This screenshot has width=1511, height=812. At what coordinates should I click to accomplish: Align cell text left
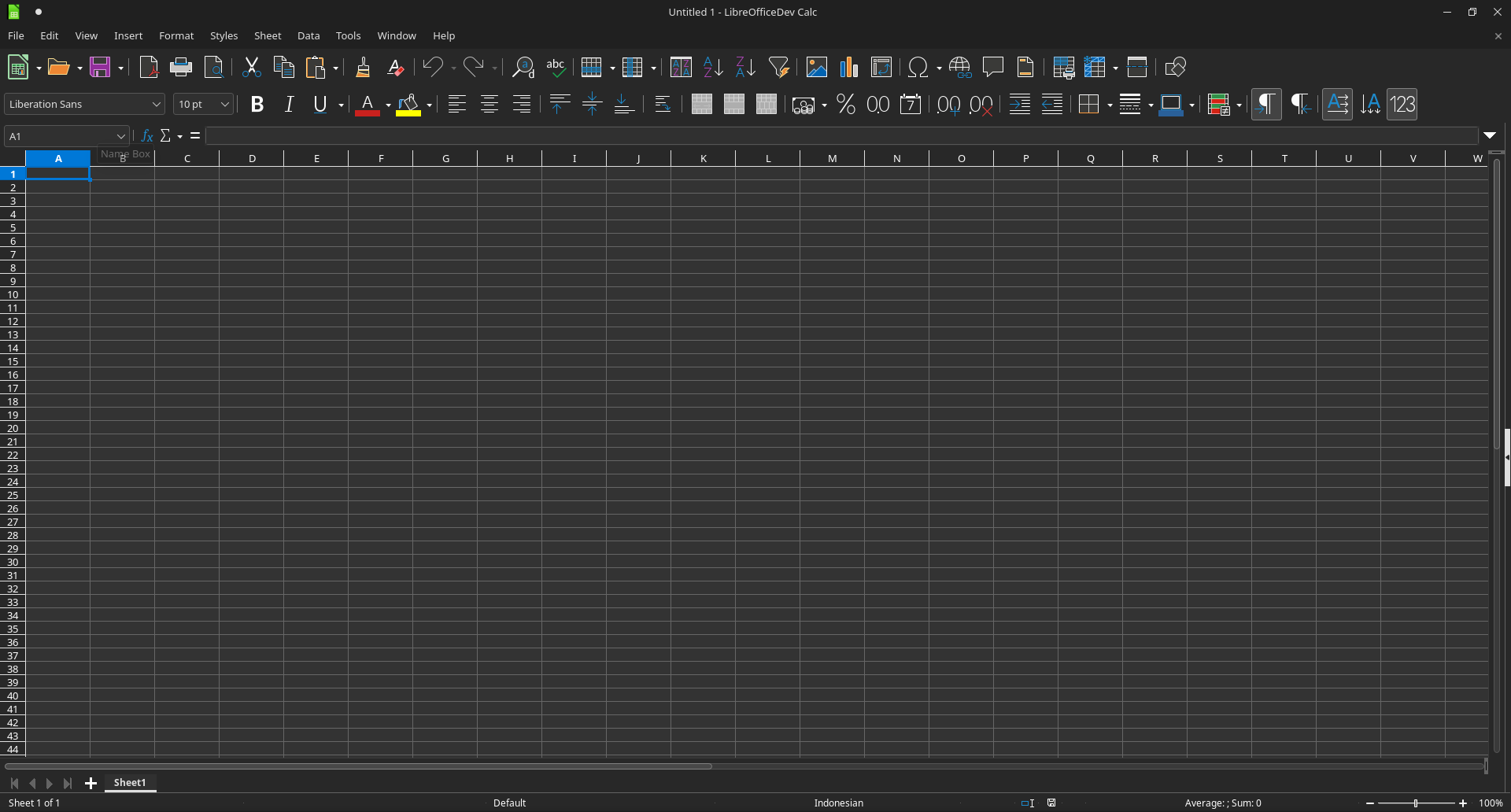click(x=457, y=104)
